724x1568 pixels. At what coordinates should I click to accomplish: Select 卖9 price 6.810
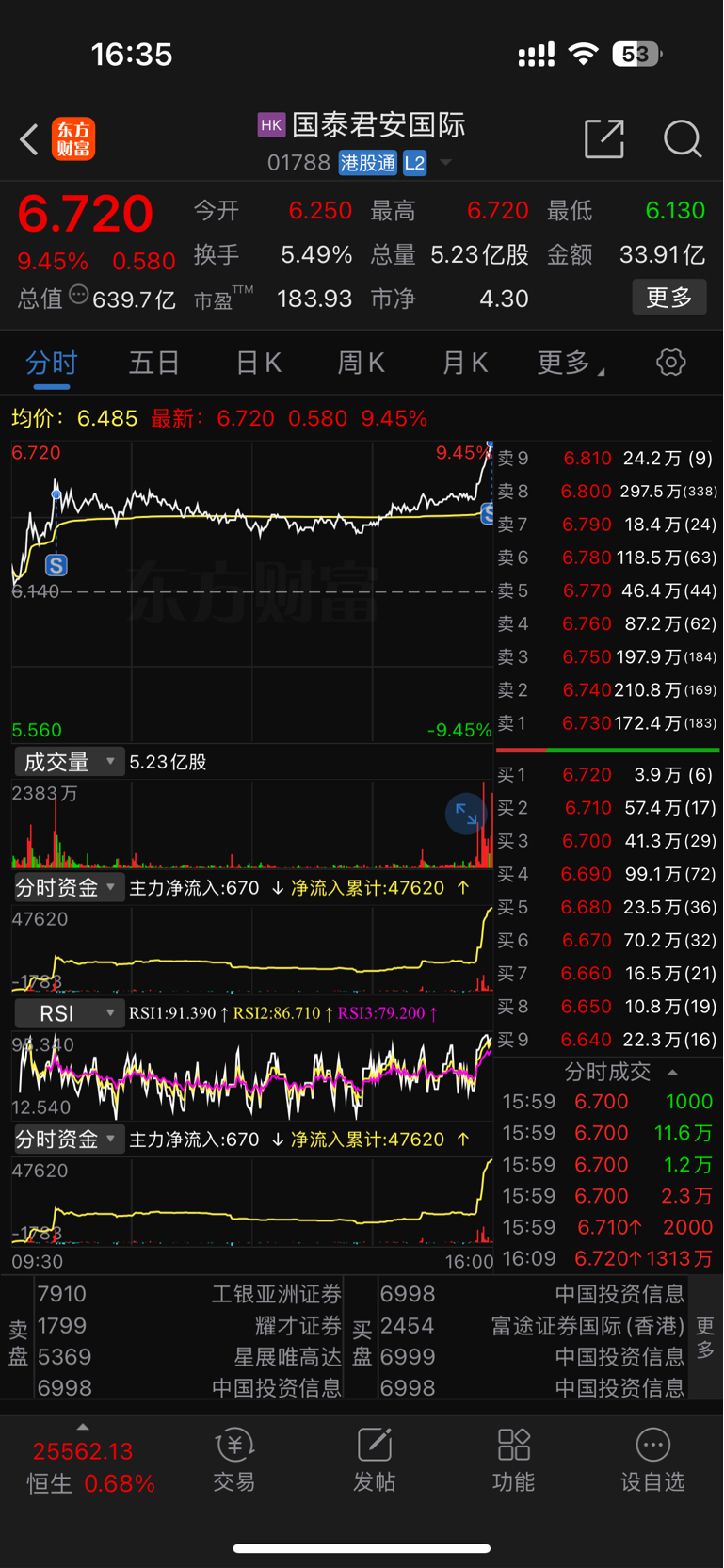click(x=587, y=459)
